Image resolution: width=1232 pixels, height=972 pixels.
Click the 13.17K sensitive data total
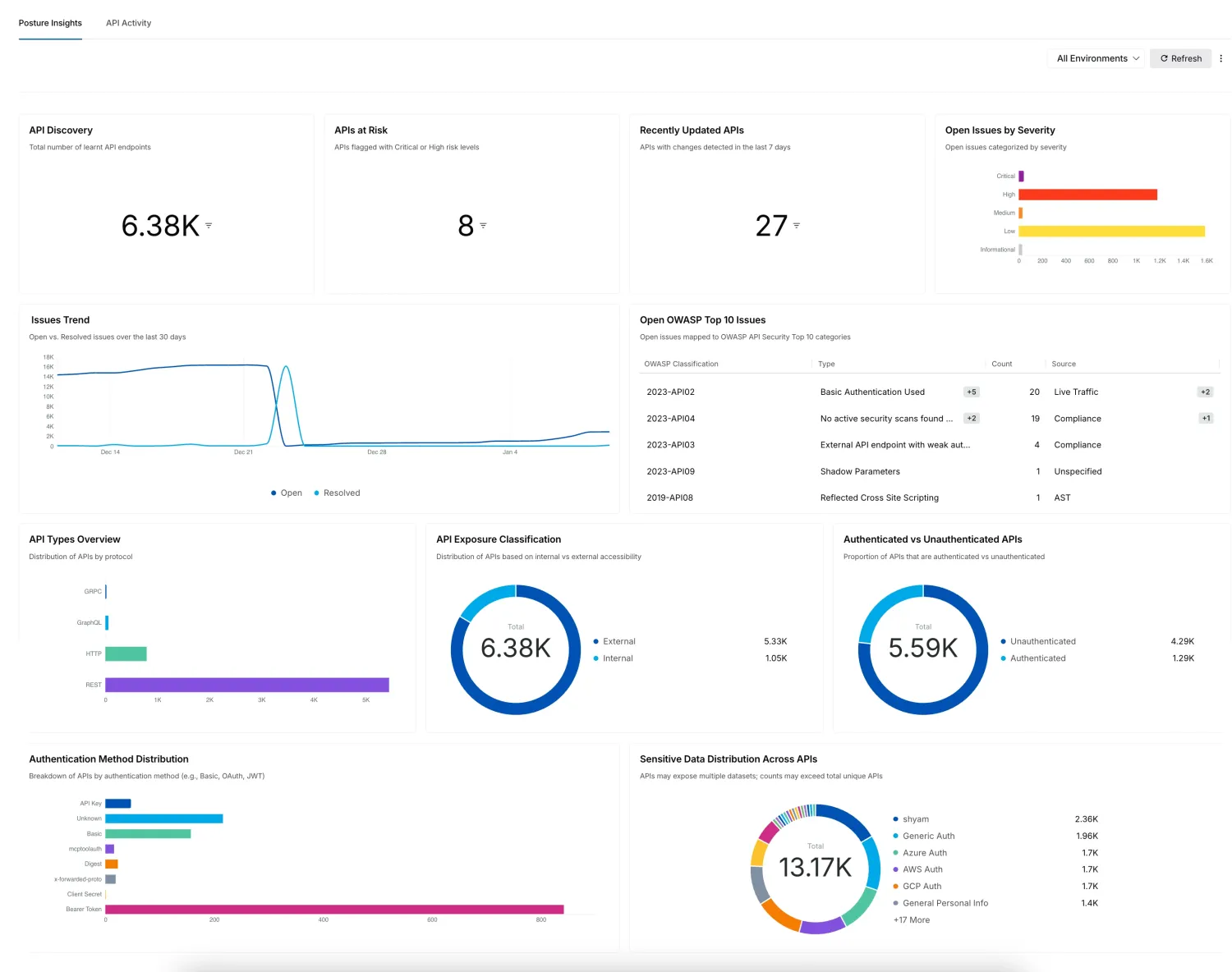click(816, 868)
